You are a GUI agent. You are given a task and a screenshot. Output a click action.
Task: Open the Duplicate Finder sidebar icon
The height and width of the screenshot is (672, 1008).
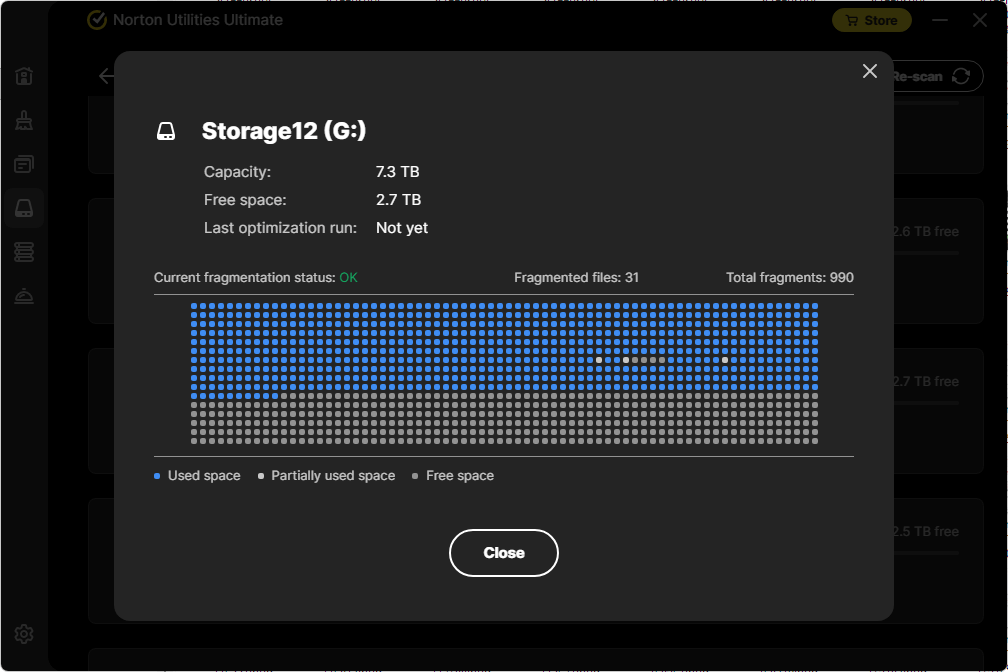(x=24, y=163)
